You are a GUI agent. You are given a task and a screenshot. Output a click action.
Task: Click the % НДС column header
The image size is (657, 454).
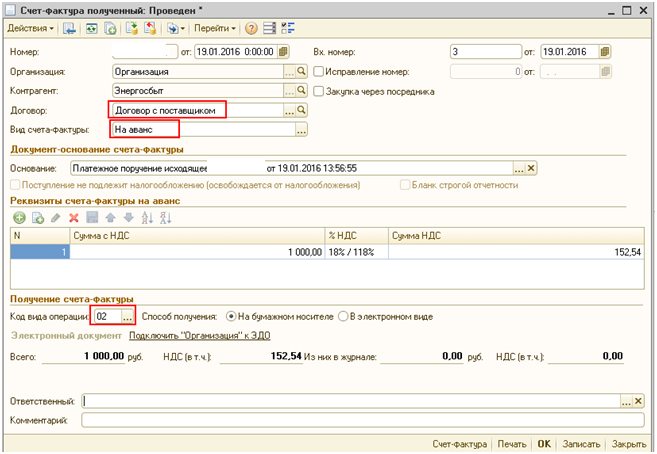coord(357,236)
